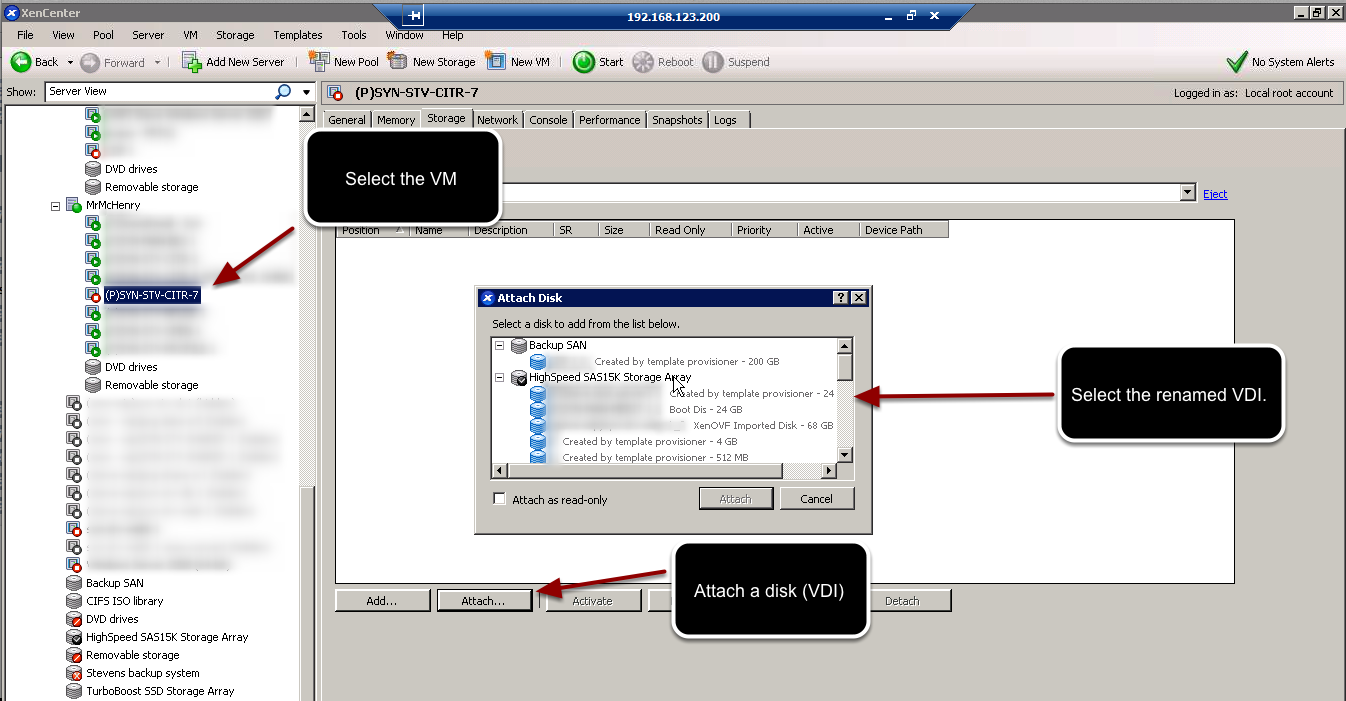
Task: Click the Suspend toolbar icon
Action: pos(713,62)
